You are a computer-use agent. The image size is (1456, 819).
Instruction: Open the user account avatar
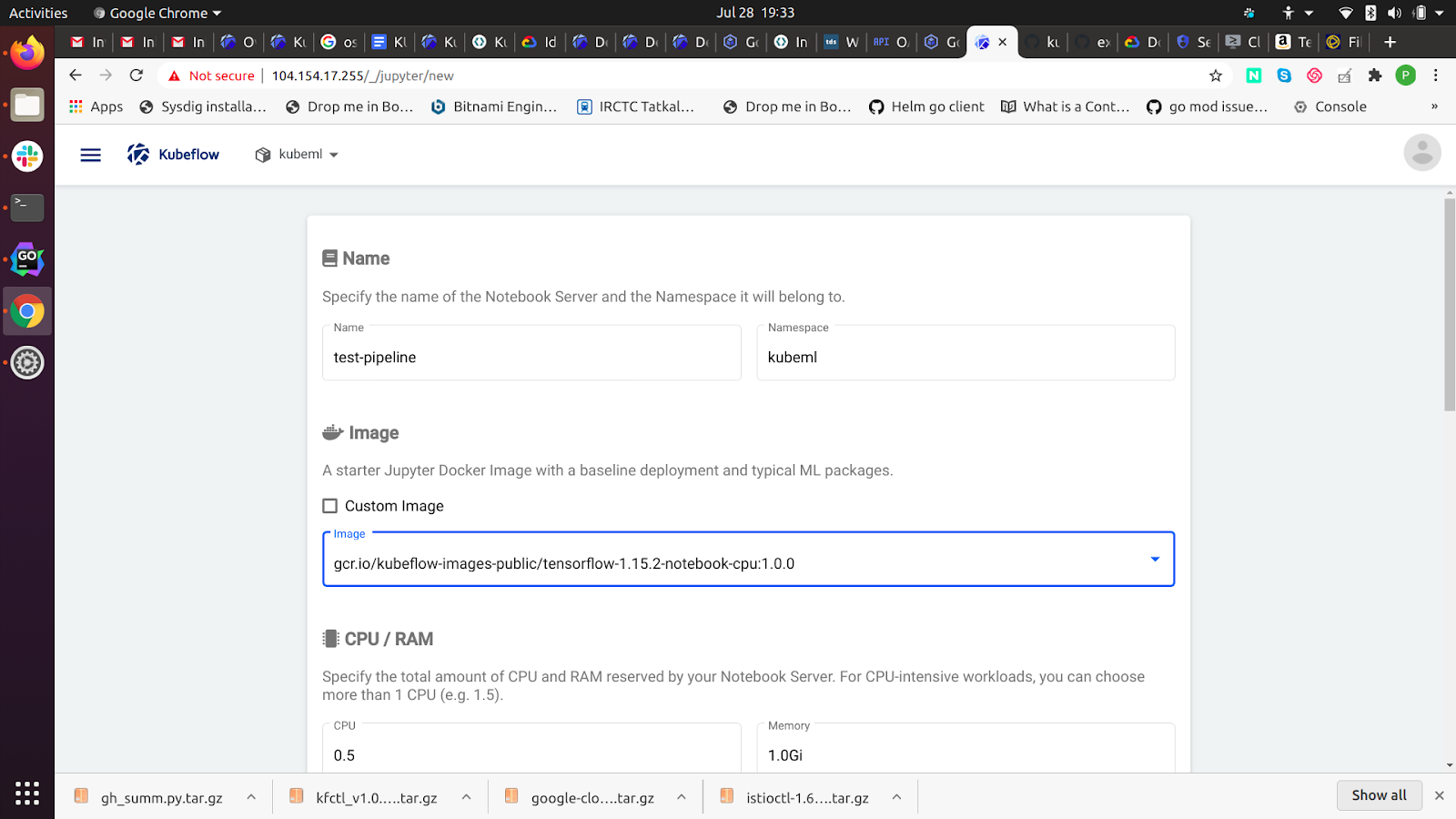coord(1421,153)
